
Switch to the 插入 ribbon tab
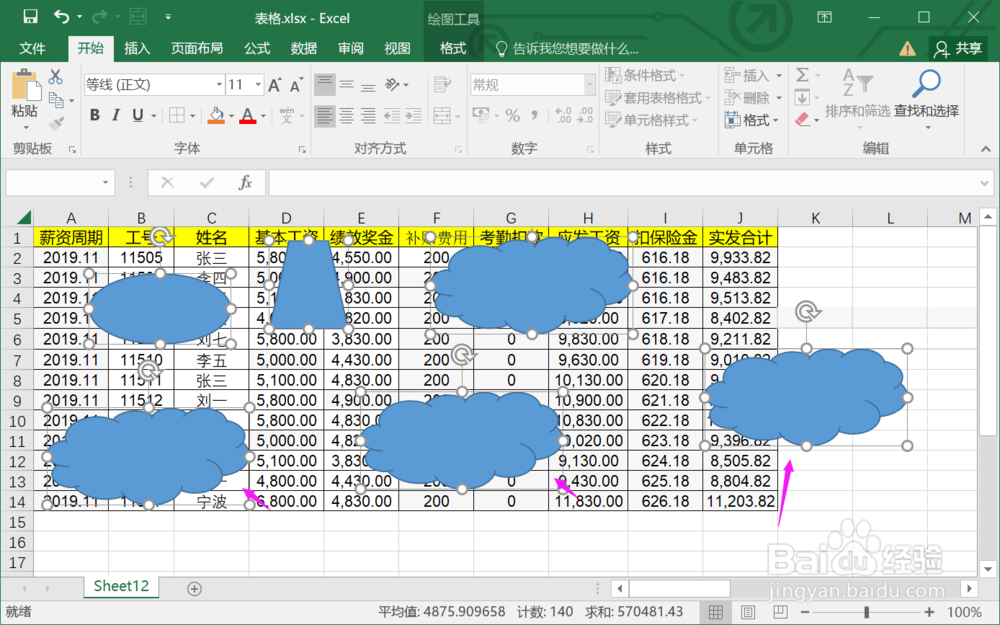point(136,48)
